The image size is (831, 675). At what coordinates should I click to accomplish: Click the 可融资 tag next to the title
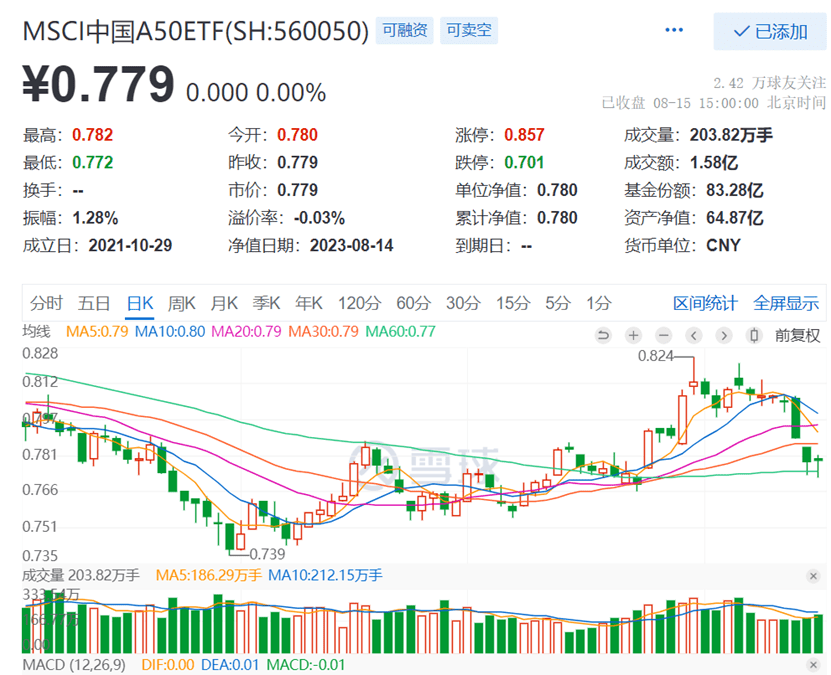click(404, 31)
